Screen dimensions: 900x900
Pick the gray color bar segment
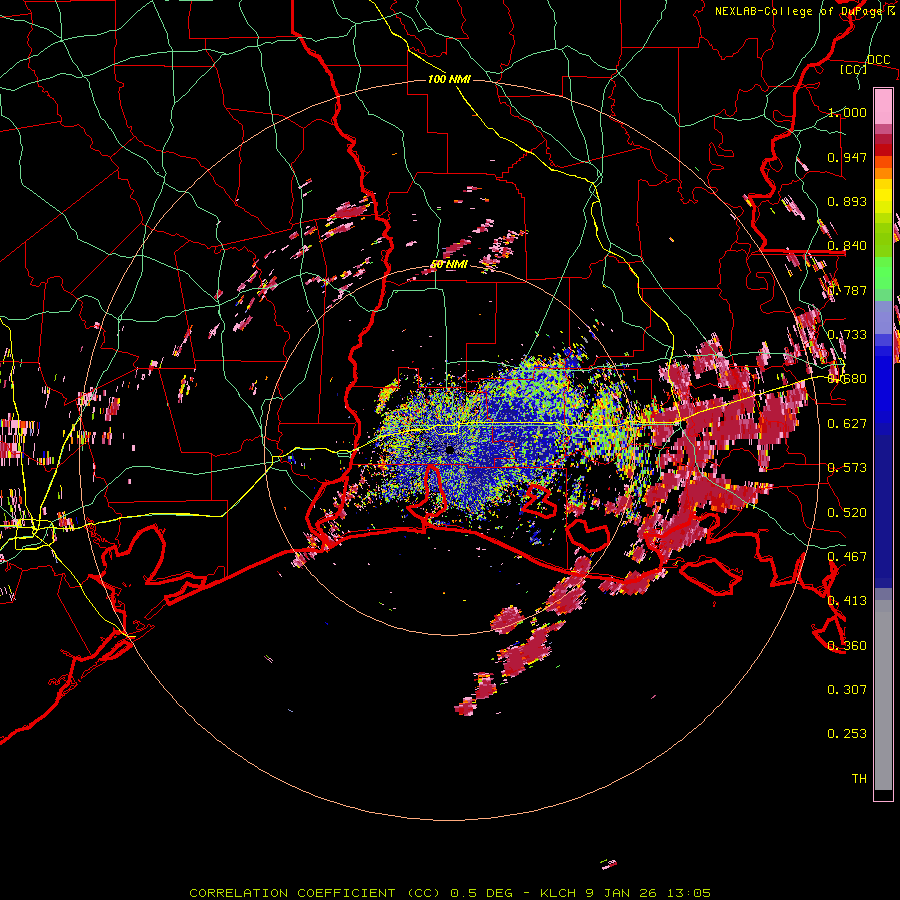click(883, 695)
